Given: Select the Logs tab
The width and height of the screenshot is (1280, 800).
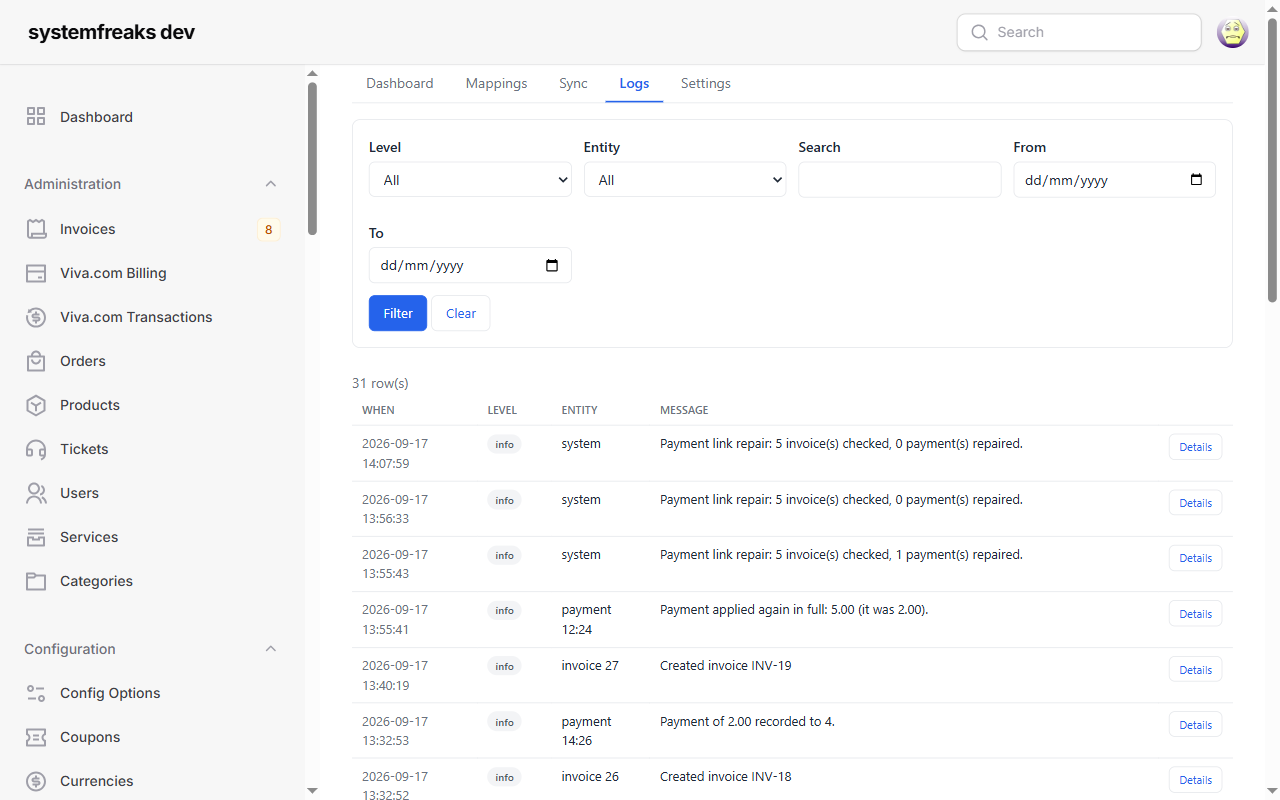Looking at the screenshot, I should click(634, 83).
